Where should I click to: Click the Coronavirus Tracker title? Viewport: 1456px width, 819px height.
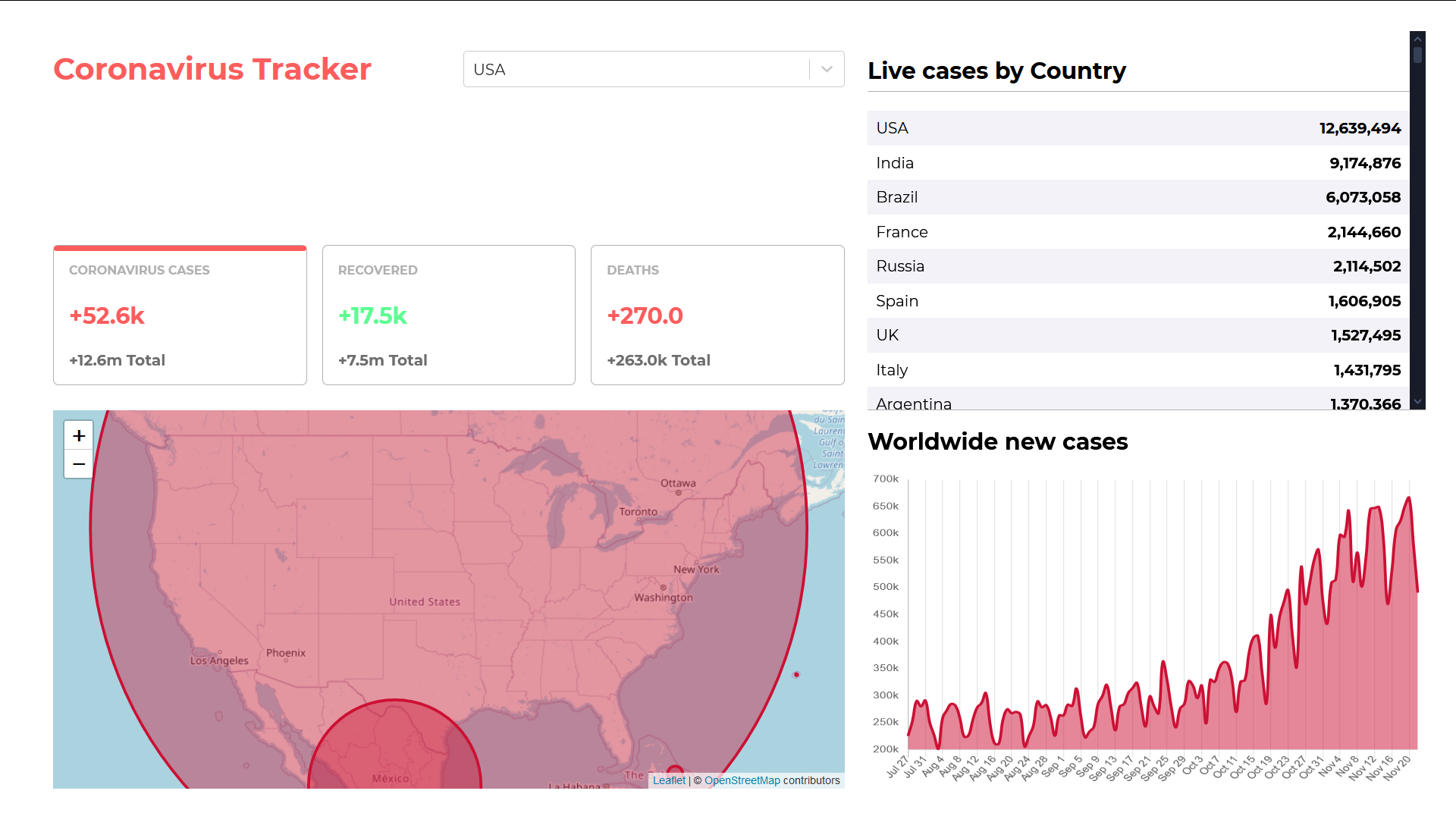click(212, 69)
